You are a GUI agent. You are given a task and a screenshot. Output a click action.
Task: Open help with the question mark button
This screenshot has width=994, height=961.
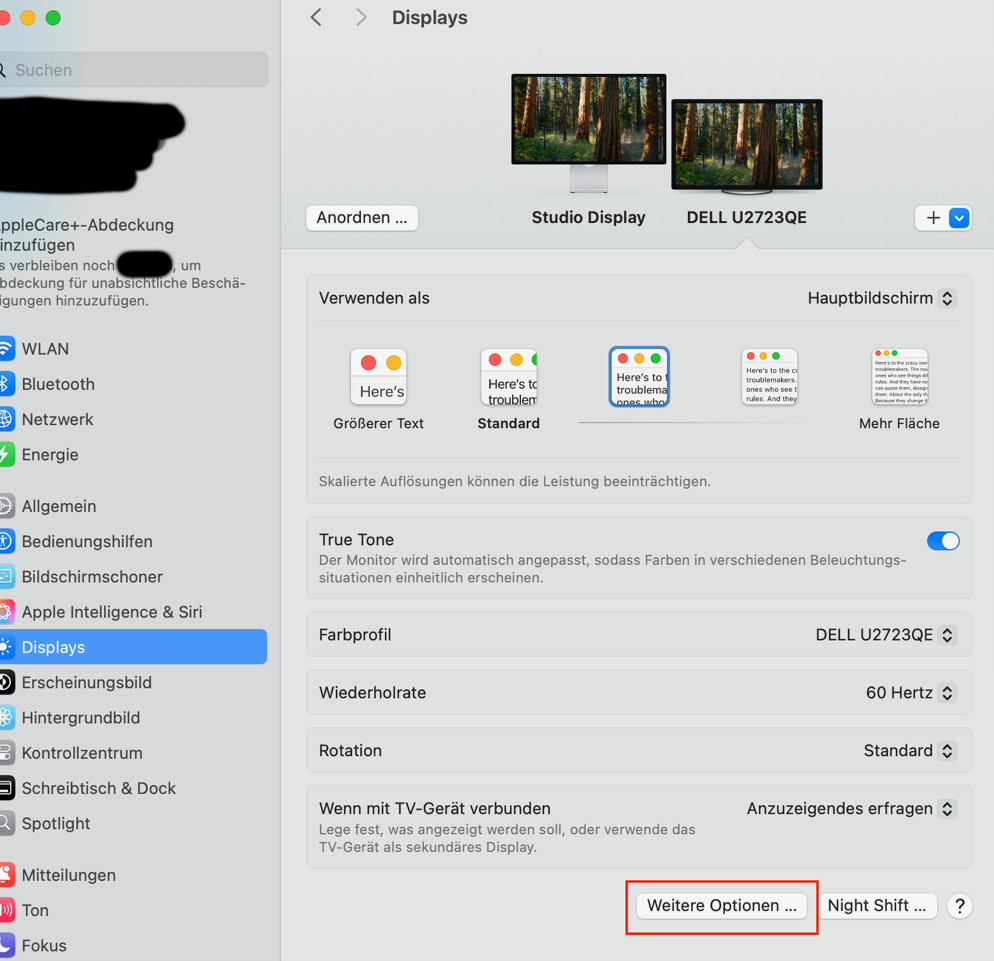959,906
